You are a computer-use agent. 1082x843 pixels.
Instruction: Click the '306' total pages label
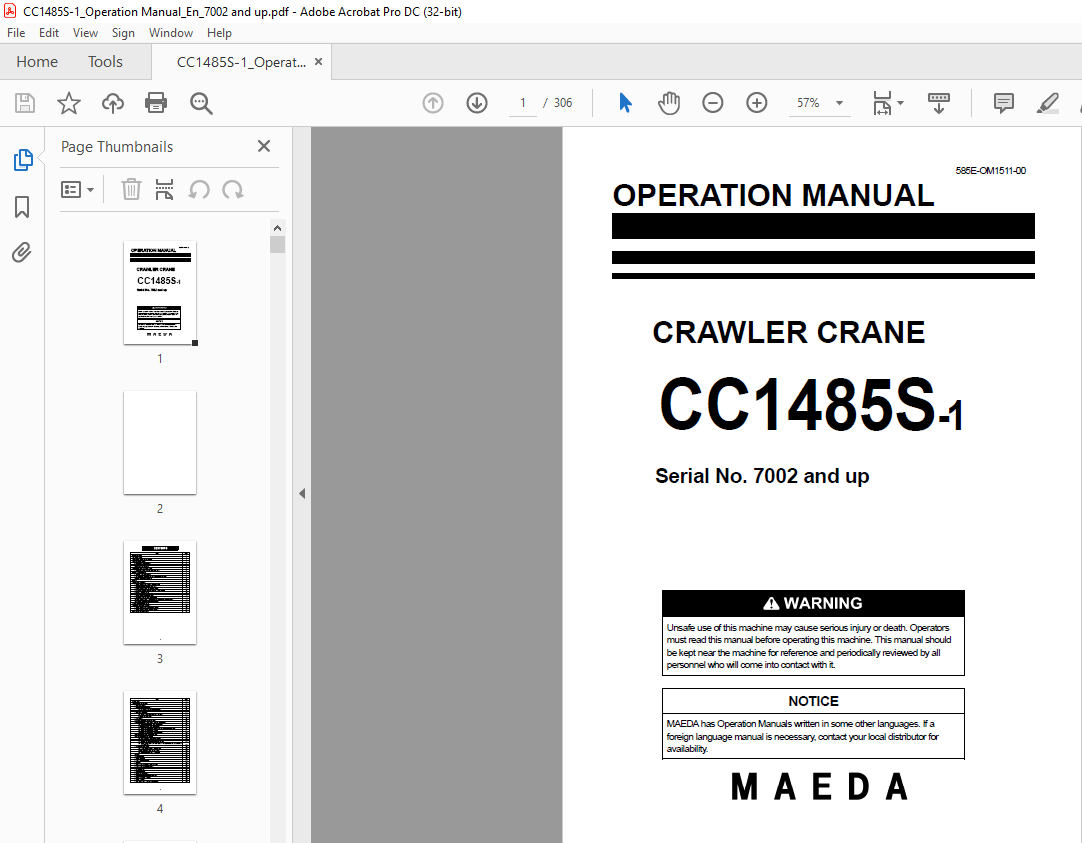pyautogui.click(x=562, y=103)
